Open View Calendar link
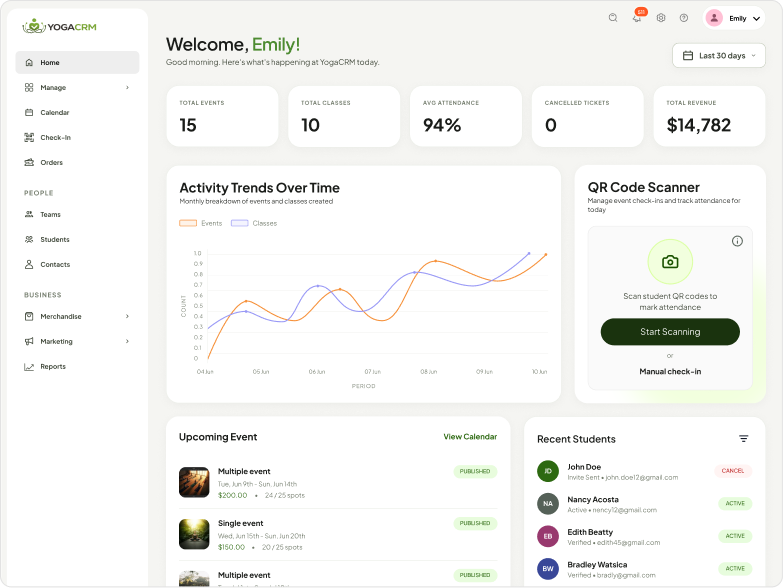The image size is (783, 588). [470, 437]
